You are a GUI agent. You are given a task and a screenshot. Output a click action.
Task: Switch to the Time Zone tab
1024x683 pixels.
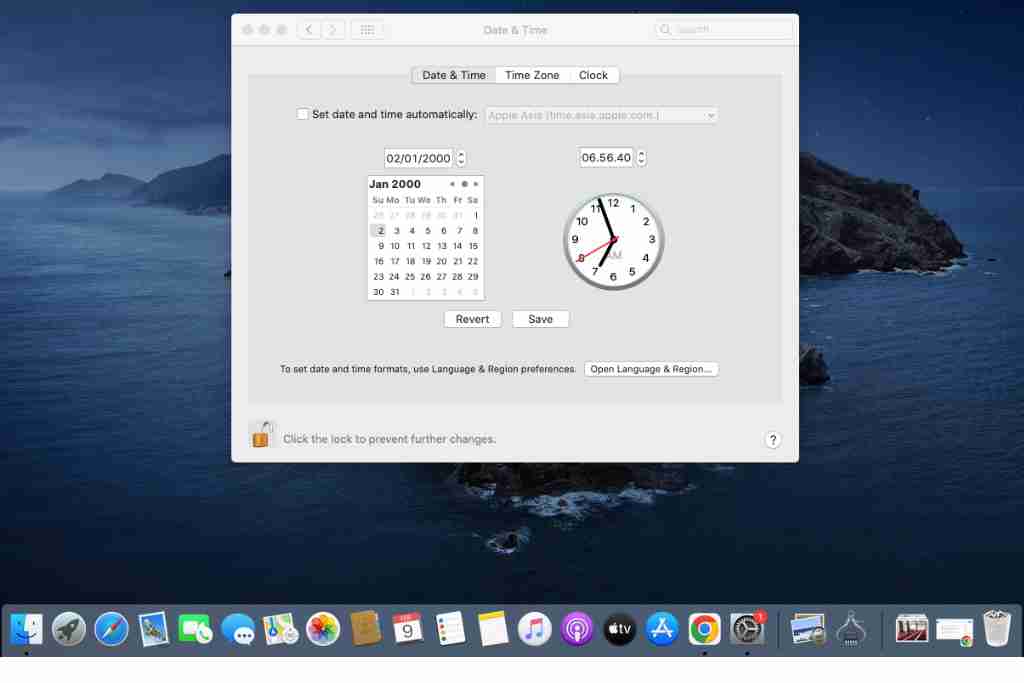point(532,75)
